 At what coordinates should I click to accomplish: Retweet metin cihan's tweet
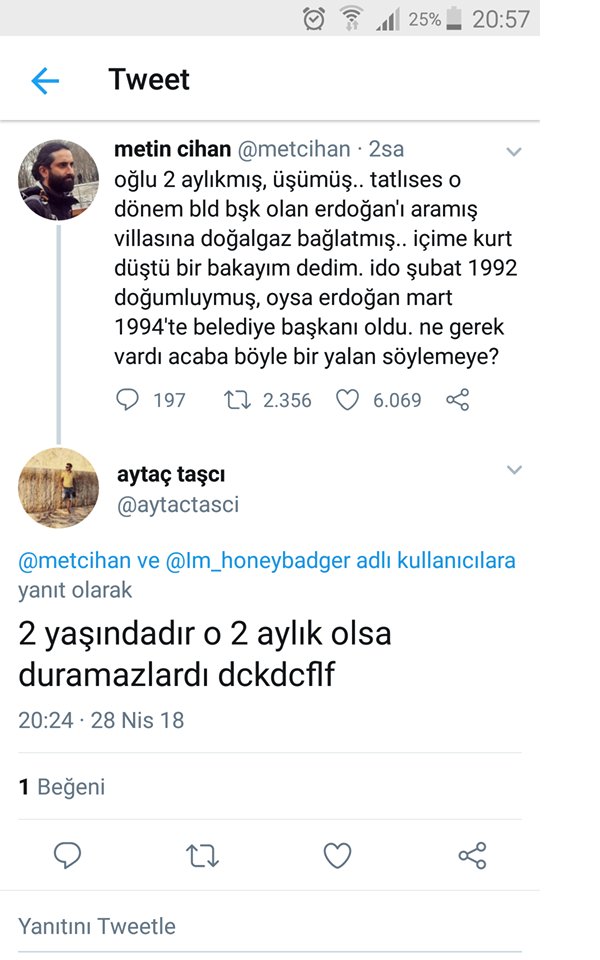tap(236, 400)
